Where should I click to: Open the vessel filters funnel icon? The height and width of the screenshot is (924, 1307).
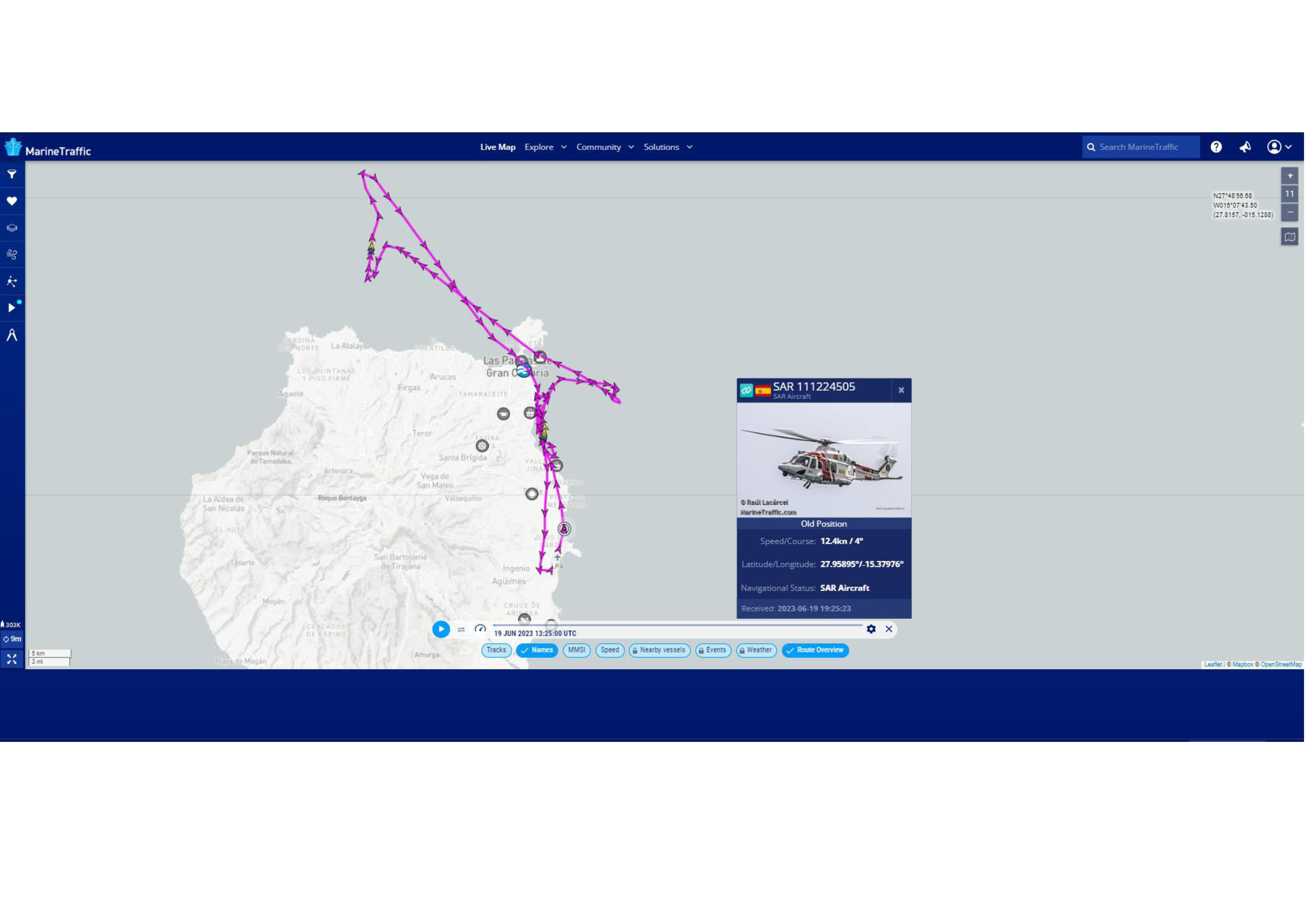click(12, 175)
